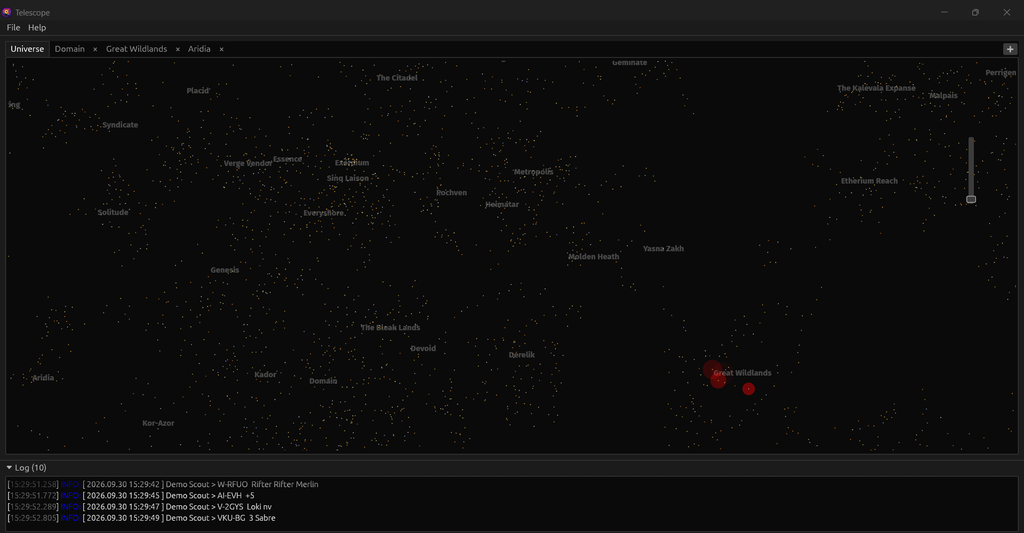
Task: Click the W-RFUO Rifter Merlin log entry
Action: tap(163, 485)
